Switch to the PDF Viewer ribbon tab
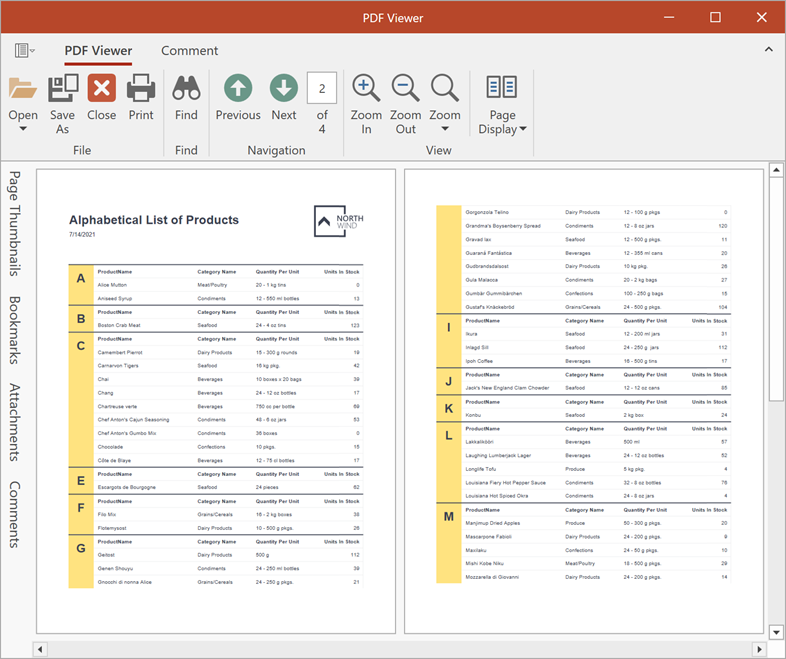The image size is (786, 659). (x=98, y=51)
